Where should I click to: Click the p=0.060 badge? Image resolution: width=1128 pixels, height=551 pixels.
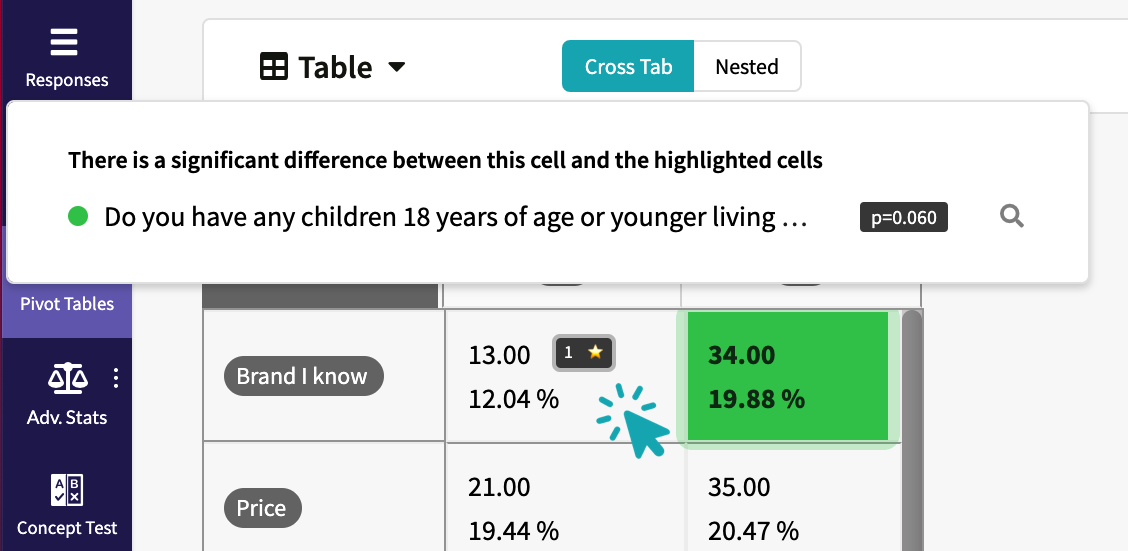click(x=904, y=217)
